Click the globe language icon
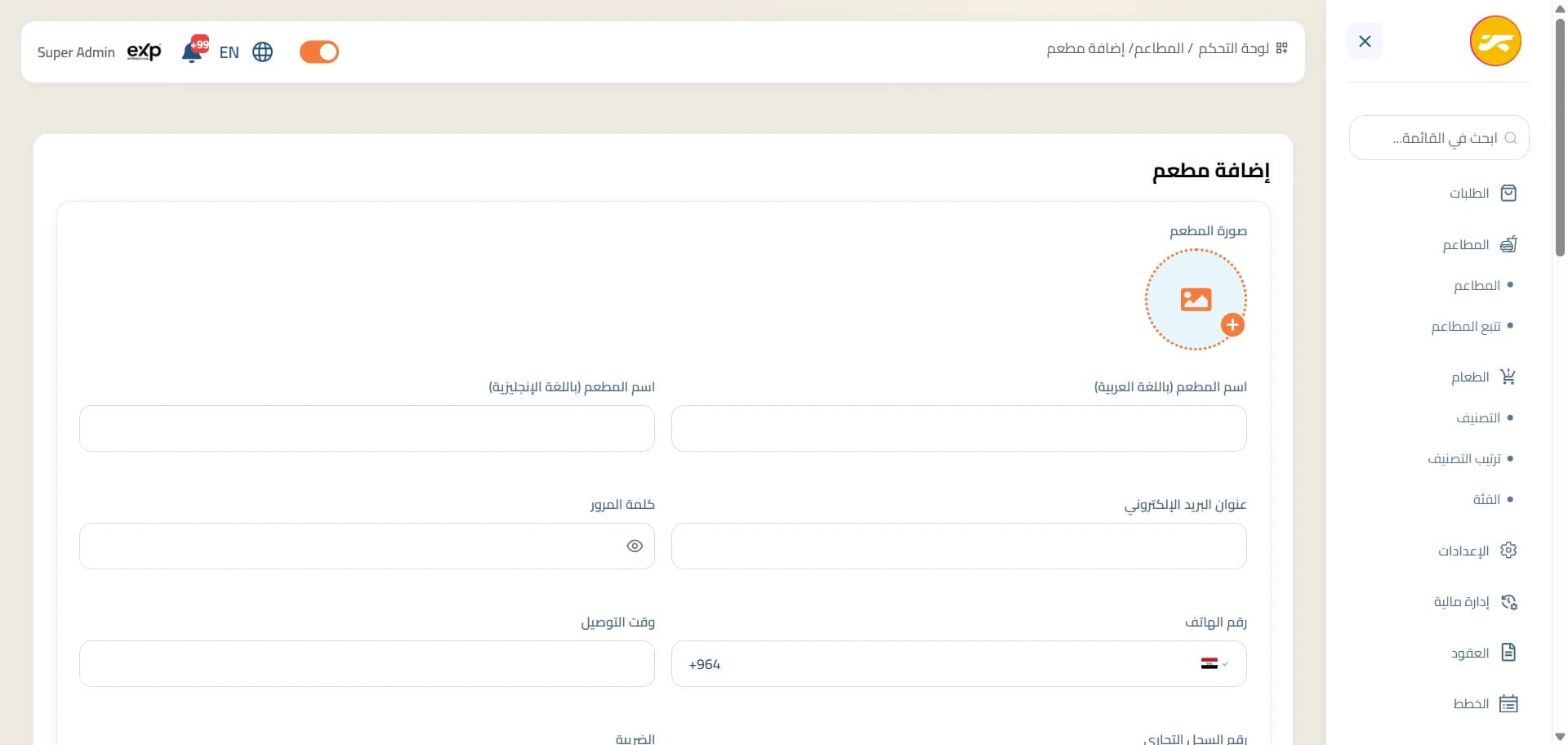Image resolution: width=1568 pixels, height=745 pixels. coord(263,52)
